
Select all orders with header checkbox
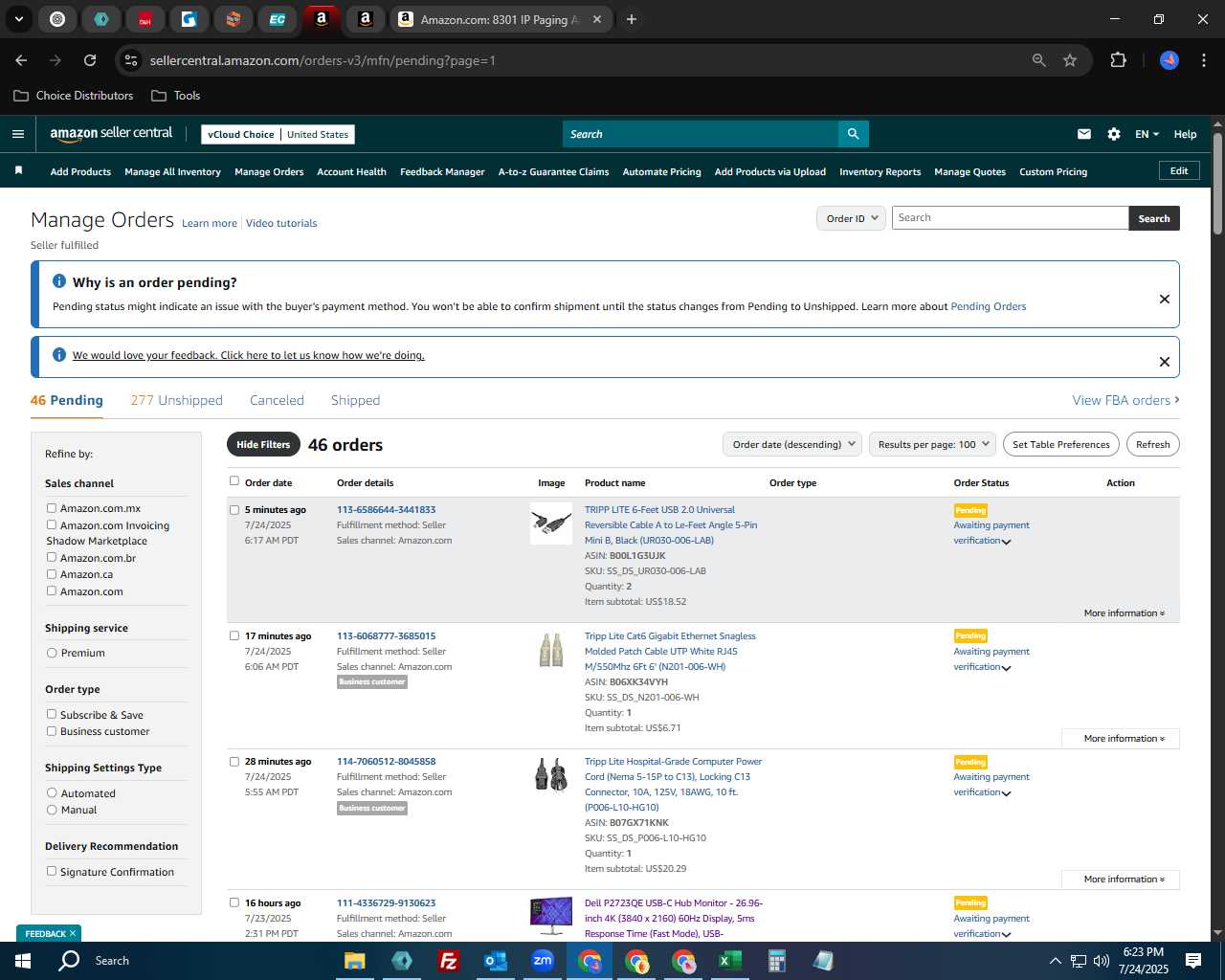[234, 480]
